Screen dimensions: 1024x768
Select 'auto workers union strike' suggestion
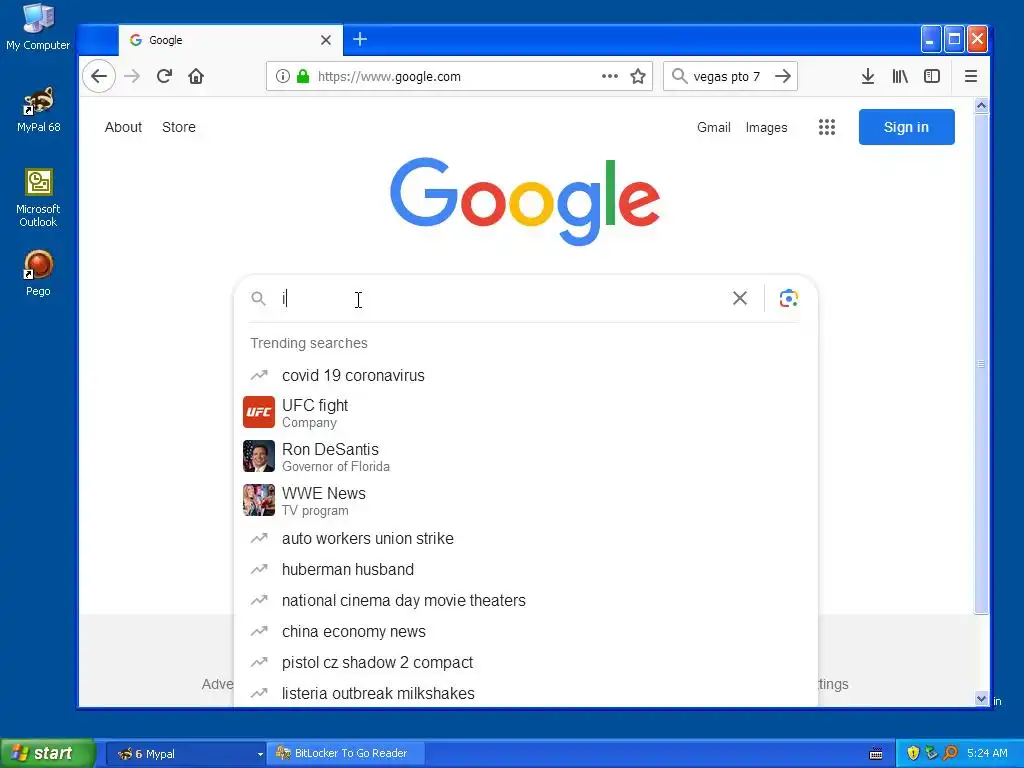point(525,538)
